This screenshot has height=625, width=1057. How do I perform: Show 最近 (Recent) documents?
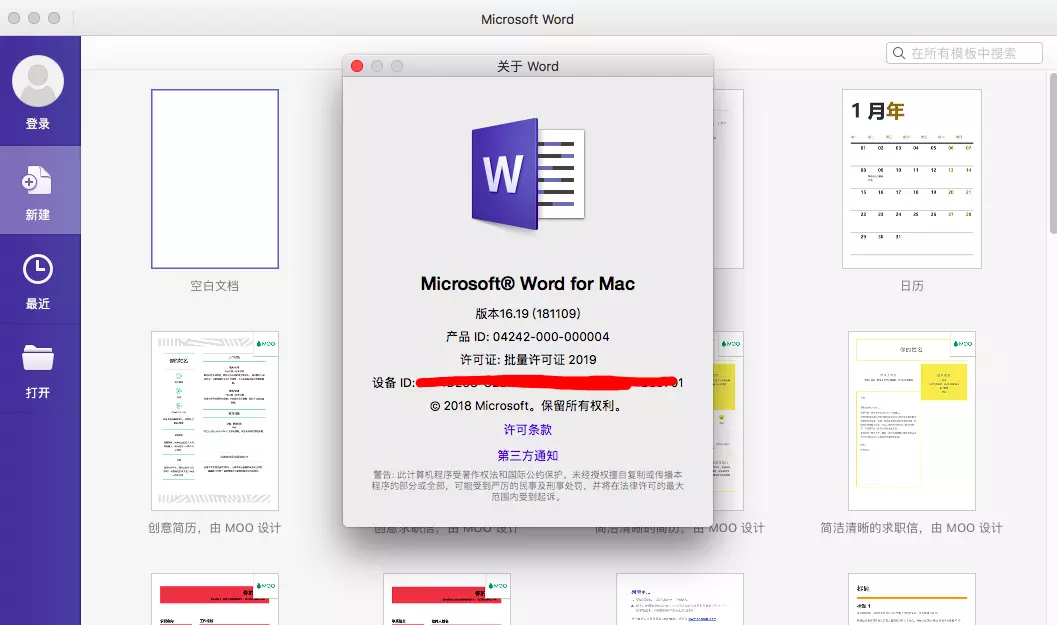(x=40, y=280)
